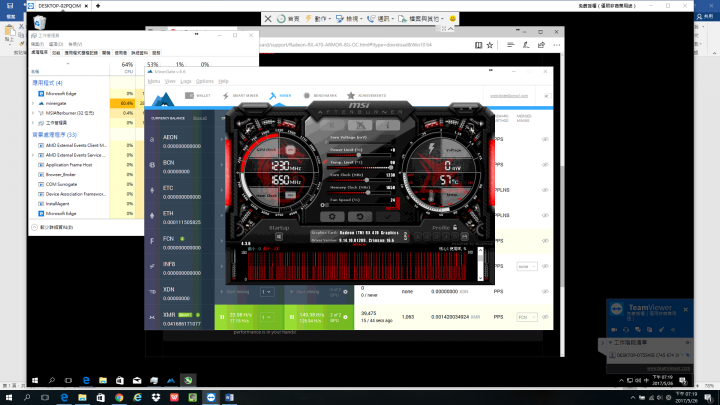Click Share icon in the Edge toolbar
This screenshot has width=720, height=405.
541,45
